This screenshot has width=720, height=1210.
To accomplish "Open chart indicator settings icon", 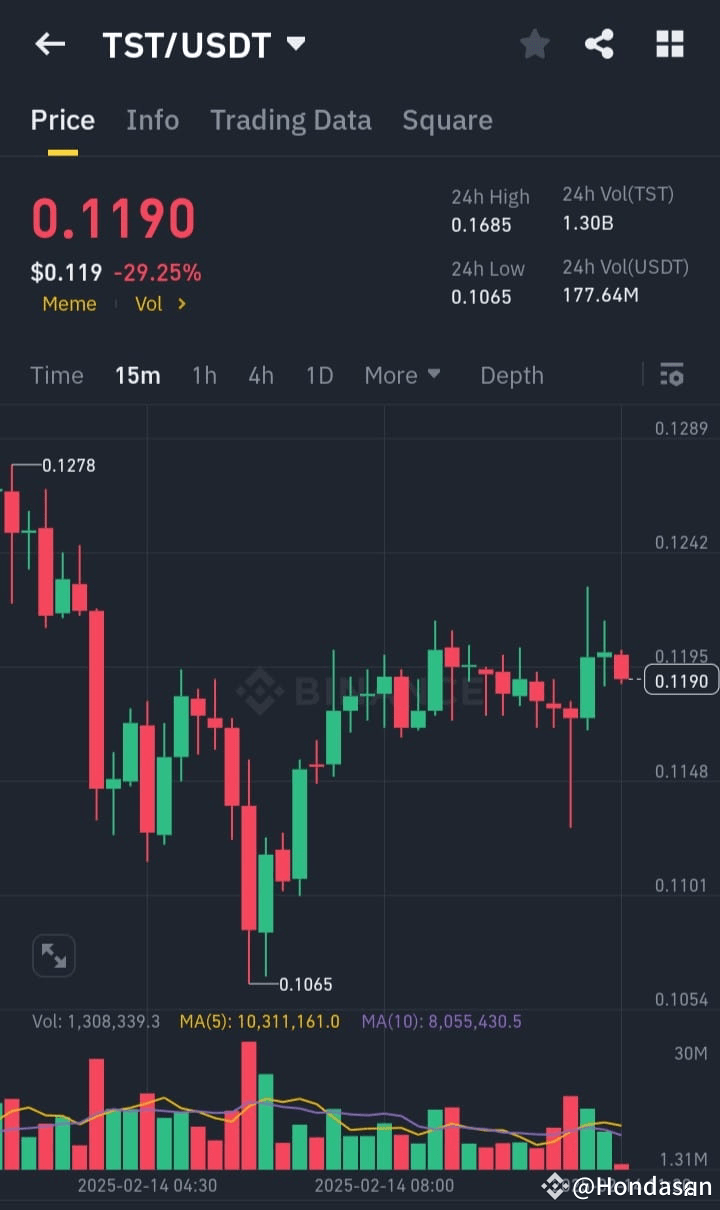I will pyautogui.click(x=672, y=375).
